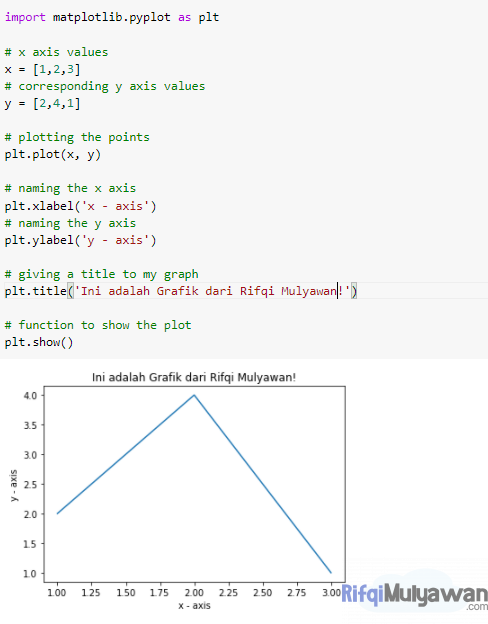Click the plt.xlabel('x - axis') line

[80, 206]
